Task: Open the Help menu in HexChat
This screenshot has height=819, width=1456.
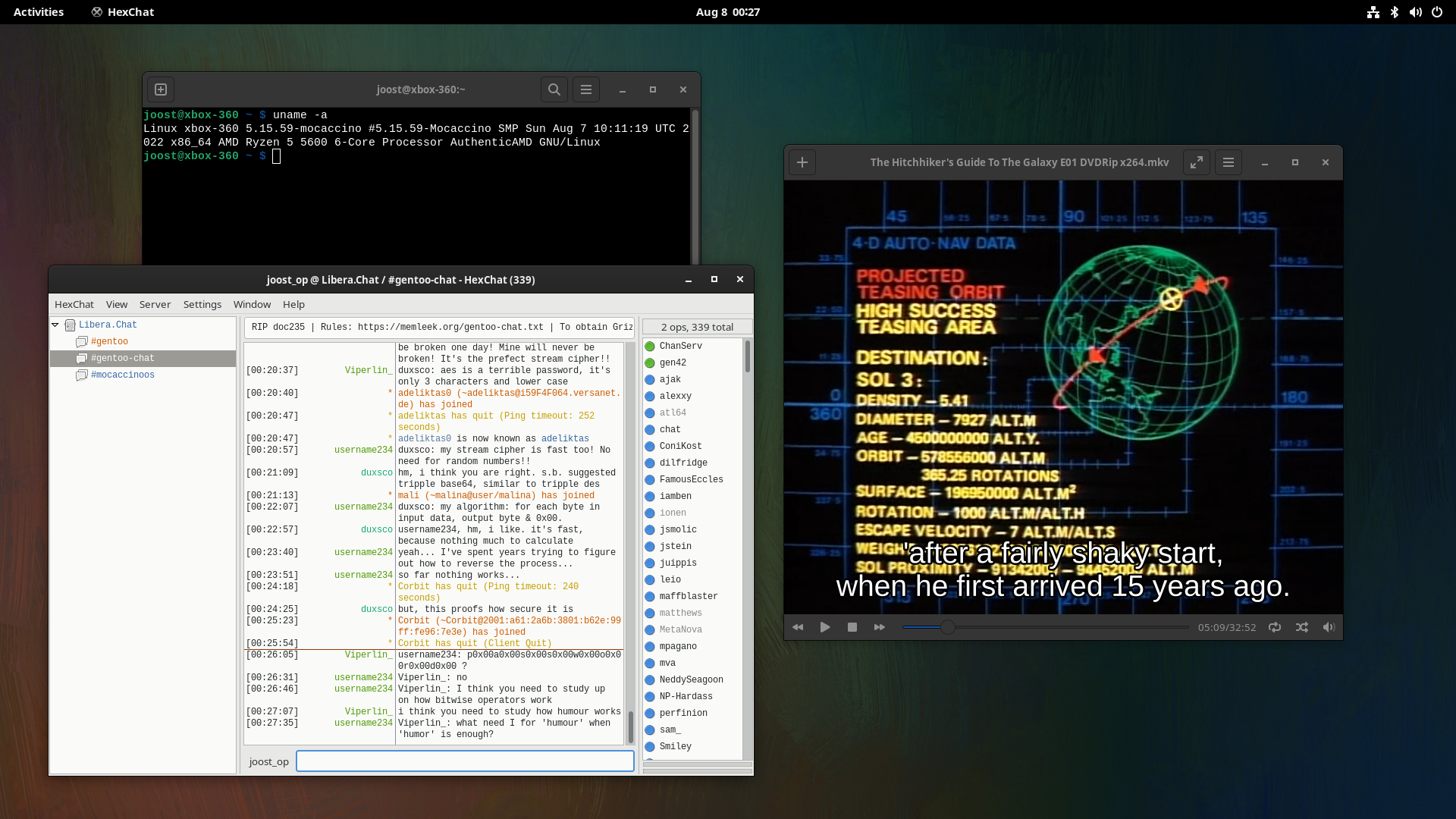Action: click(x=294, y=304)
